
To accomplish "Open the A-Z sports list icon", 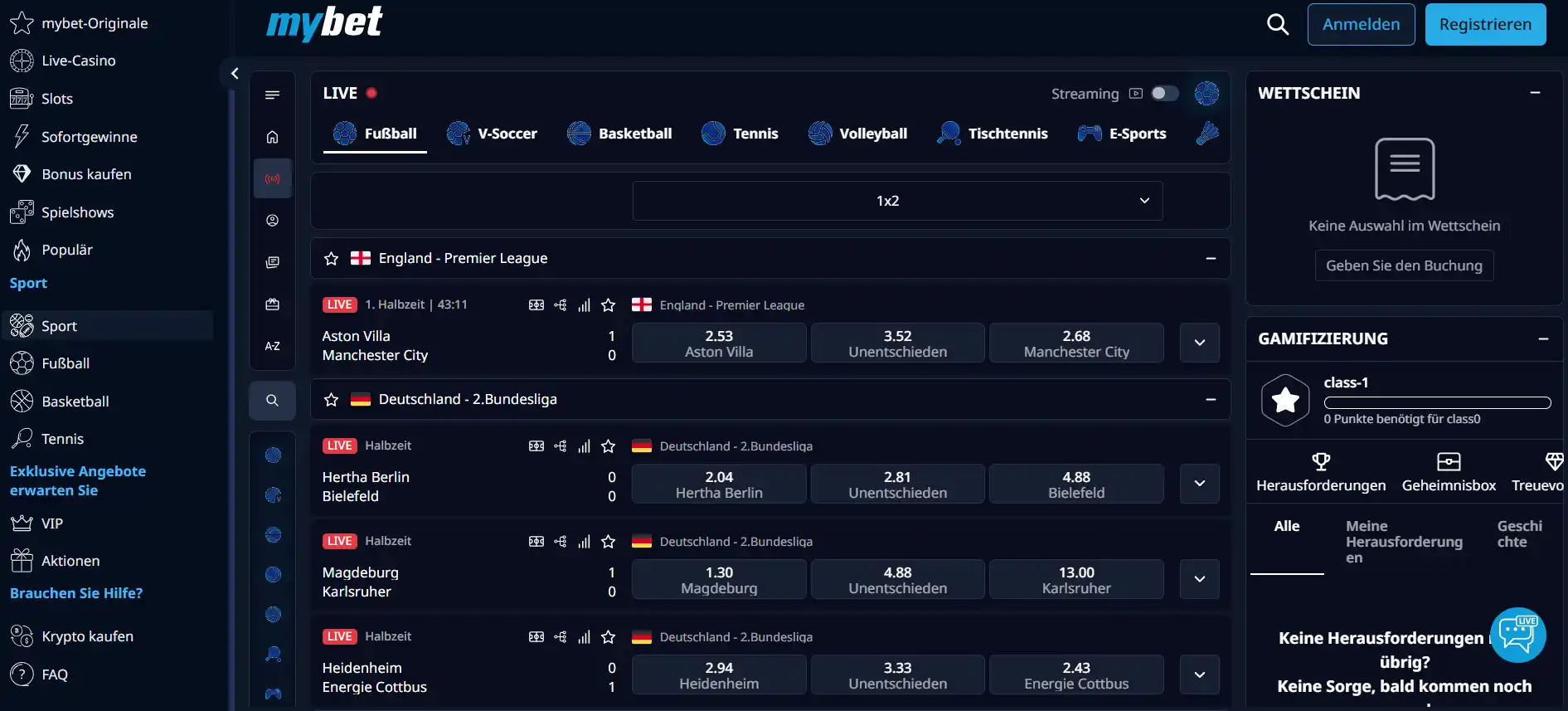I will [x=272, y=346].
